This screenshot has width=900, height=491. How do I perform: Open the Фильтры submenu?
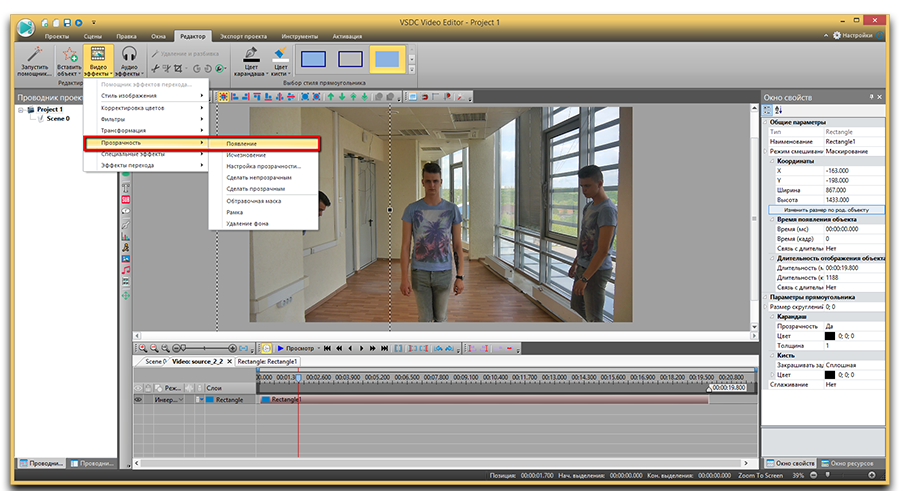click(146, 119)
